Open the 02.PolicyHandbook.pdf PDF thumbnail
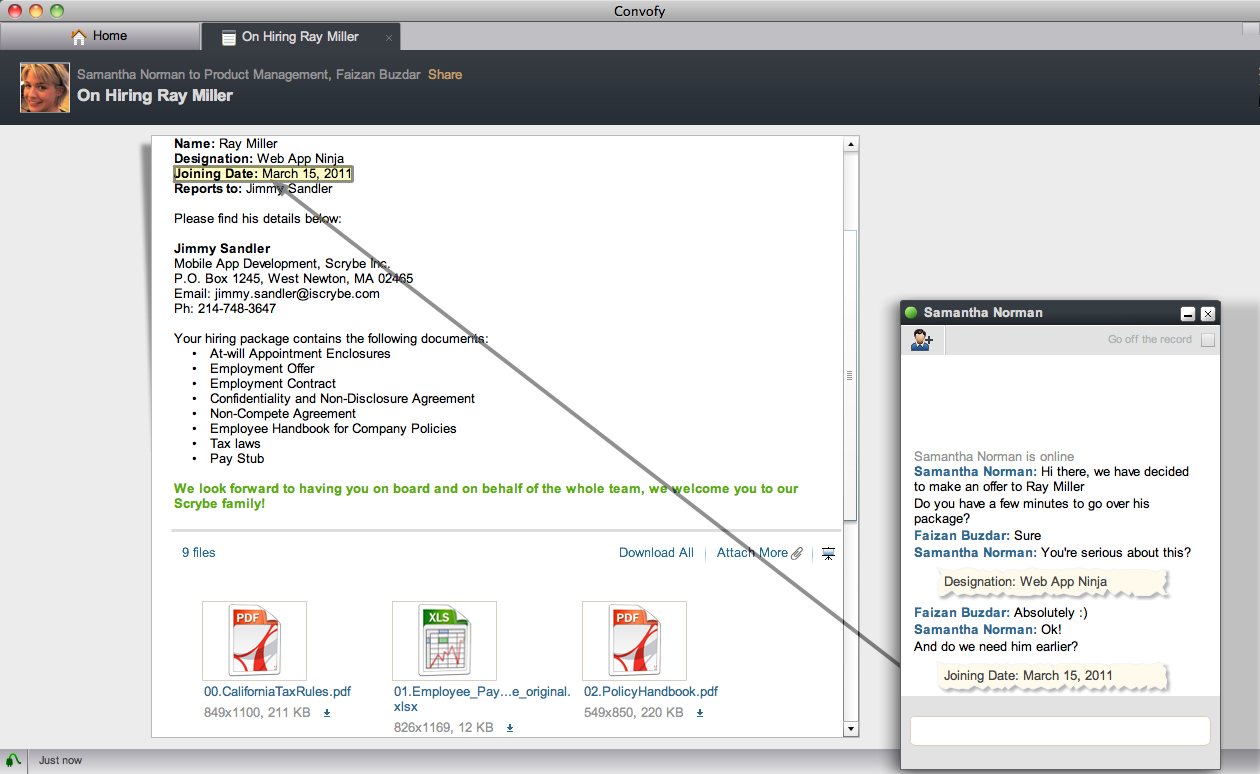Viewport: 1260px width, 774px height. click(634, 641)
